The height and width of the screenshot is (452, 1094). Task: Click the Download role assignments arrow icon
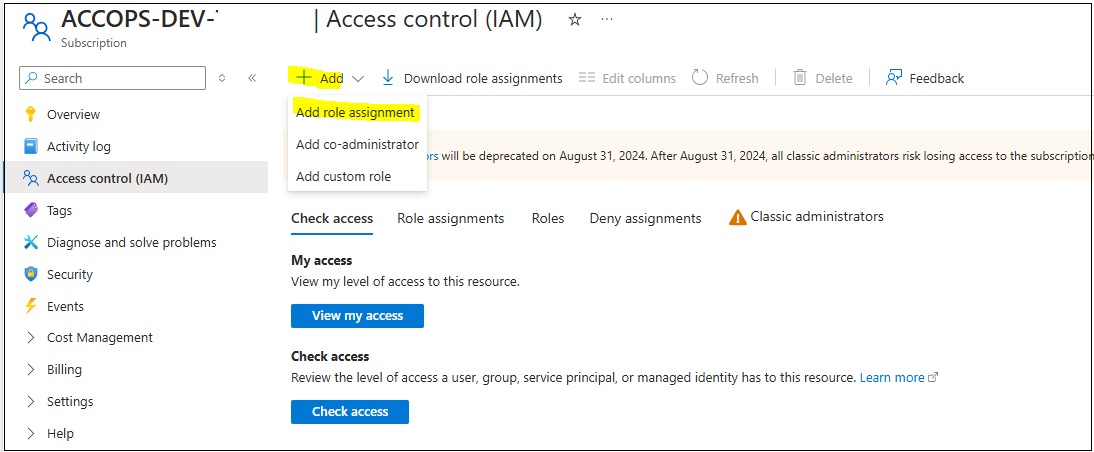coord(388,78)
